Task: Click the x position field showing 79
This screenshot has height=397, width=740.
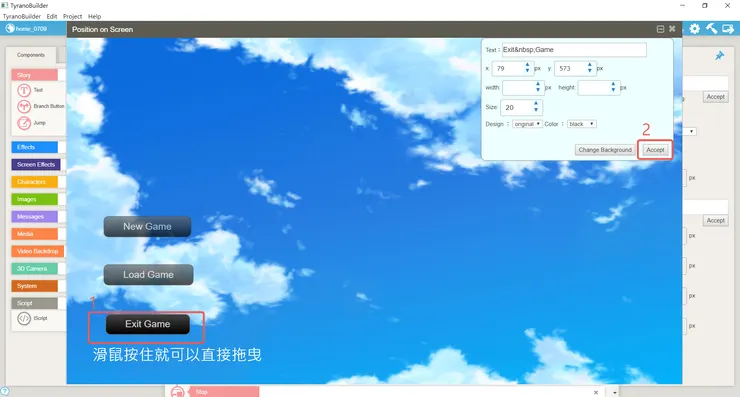Action: click(x=512, y=69)
